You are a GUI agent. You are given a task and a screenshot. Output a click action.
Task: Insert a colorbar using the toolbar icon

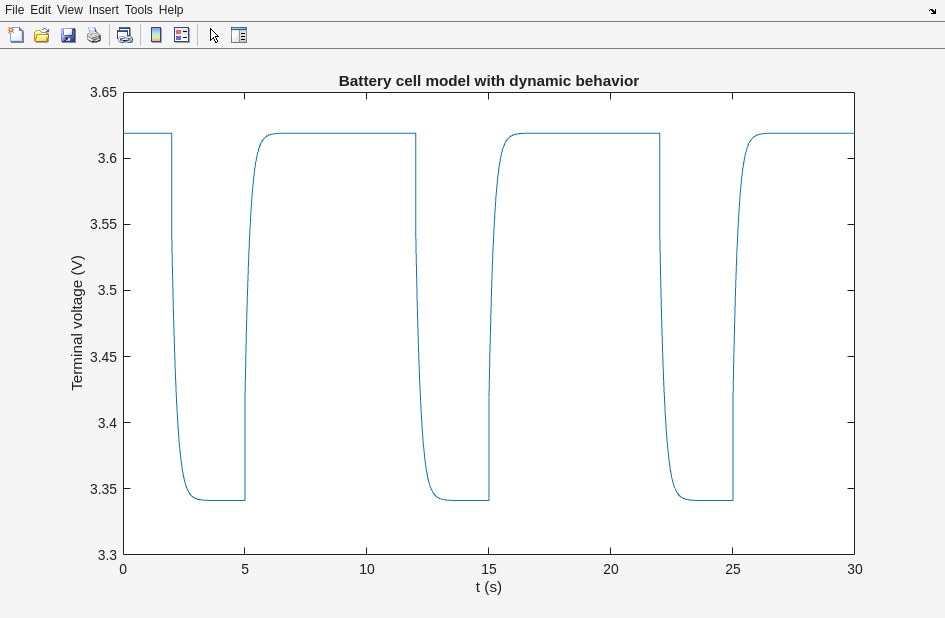coord(156,35)
